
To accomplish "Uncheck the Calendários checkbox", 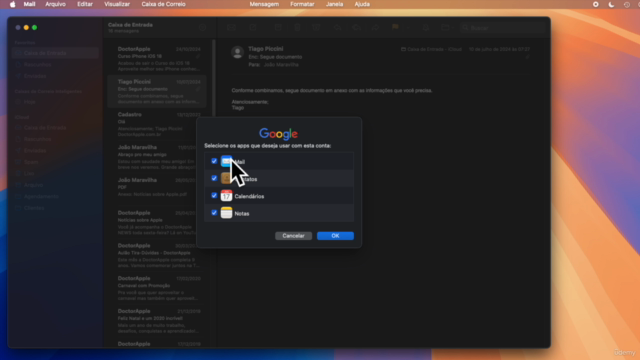I will point(214,196).
